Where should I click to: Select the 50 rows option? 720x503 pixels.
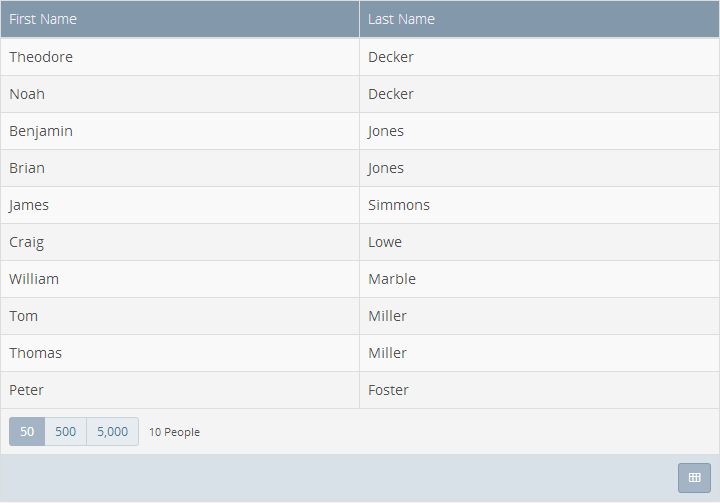coord(27,431)
